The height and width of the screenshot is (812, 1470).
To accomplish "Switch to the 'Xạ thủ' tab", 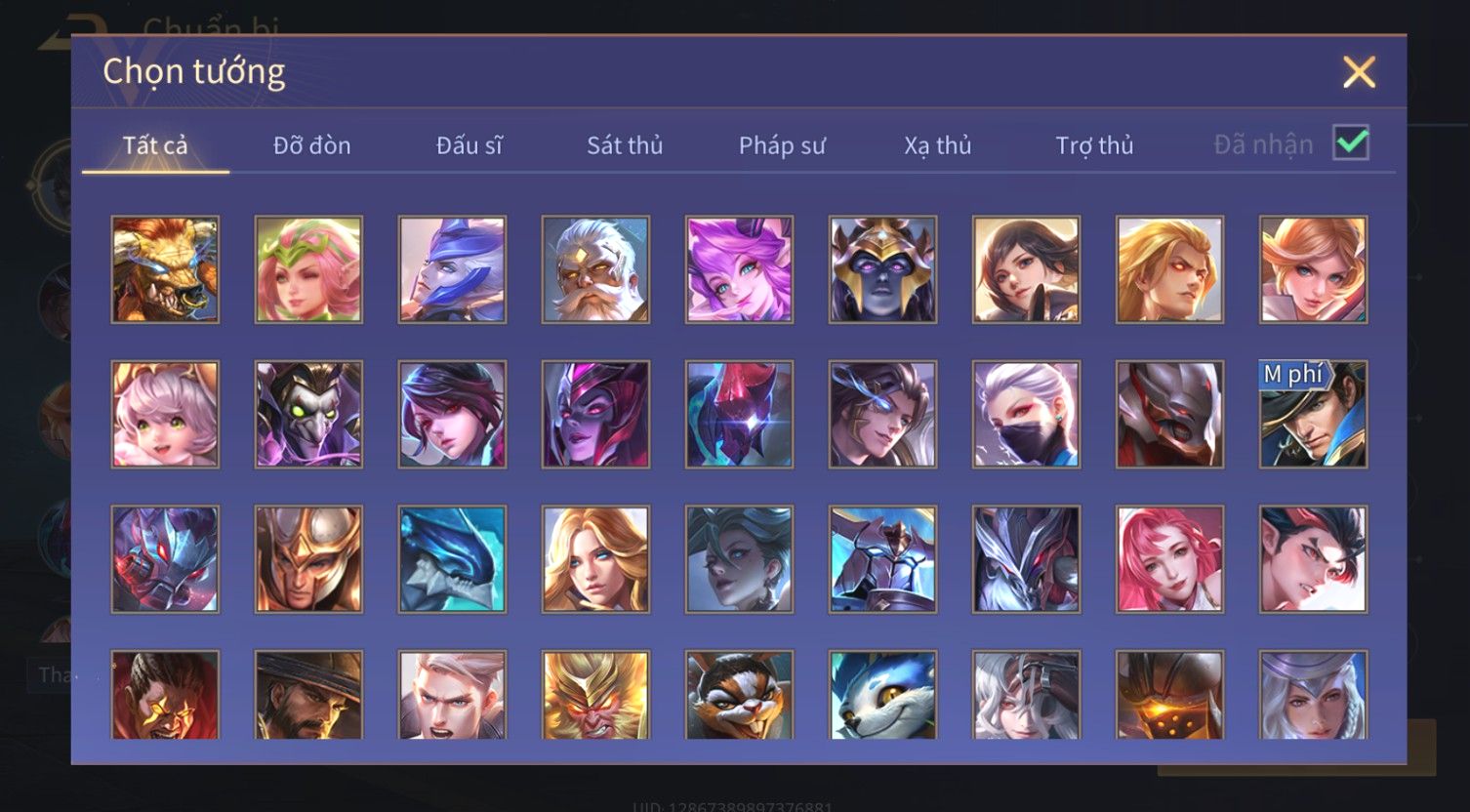I will pos(938,145).
